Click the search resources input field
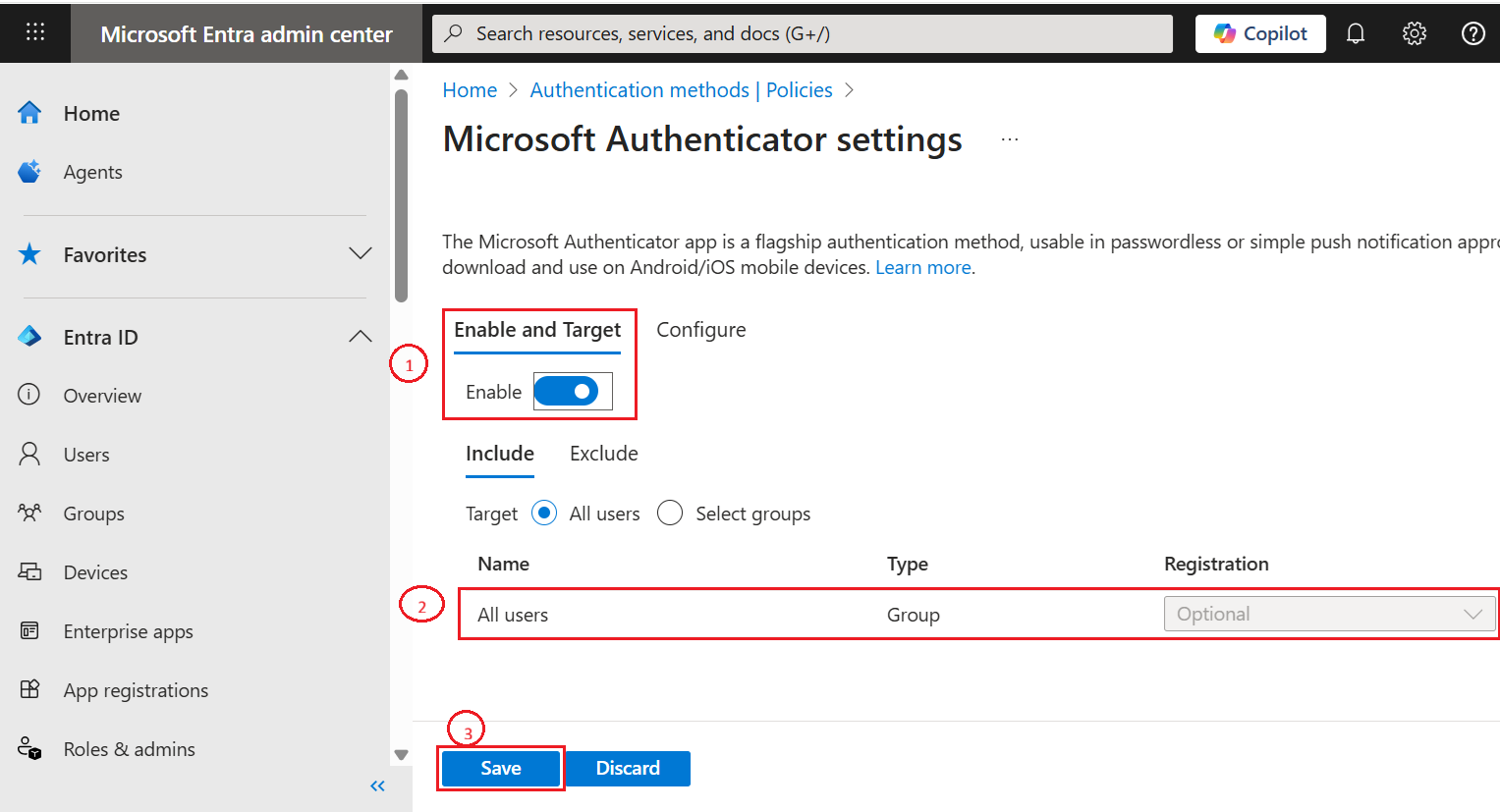 tap(802, 33)
